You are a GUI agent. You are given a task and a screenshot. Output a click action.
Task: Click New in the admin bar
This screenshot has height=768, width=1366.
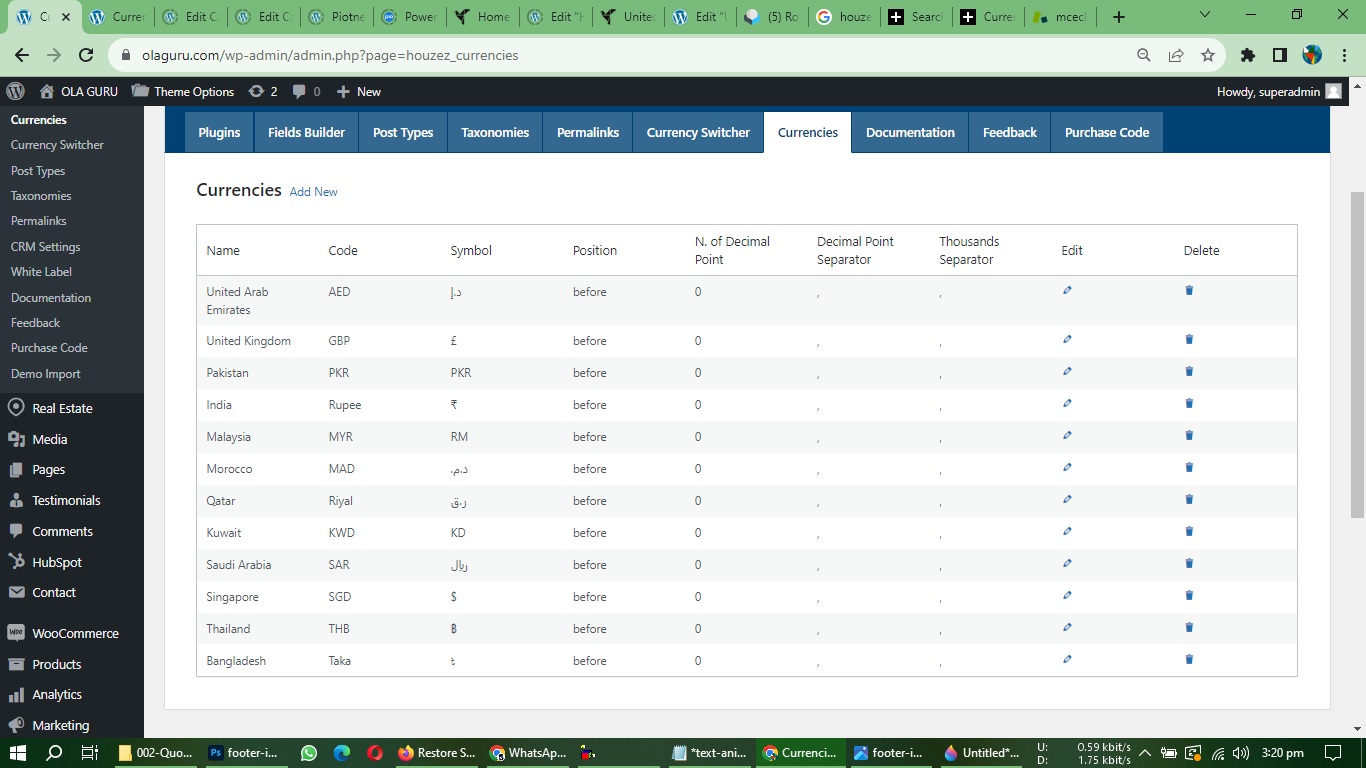pos(358,91)
